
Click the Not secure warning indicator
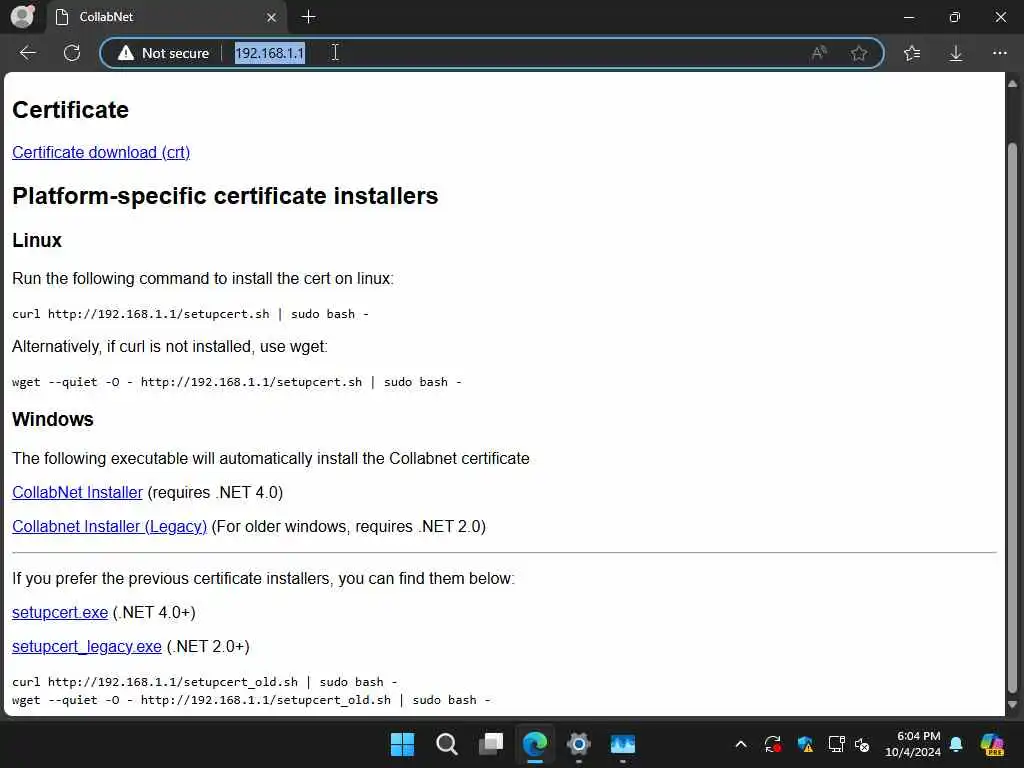click(x=163, y=53)
